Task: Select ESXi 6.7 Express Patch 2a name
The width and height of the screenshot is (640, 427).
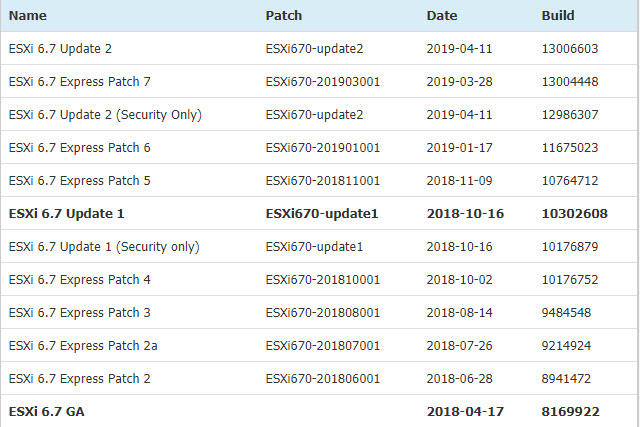Action: point(83,346)
